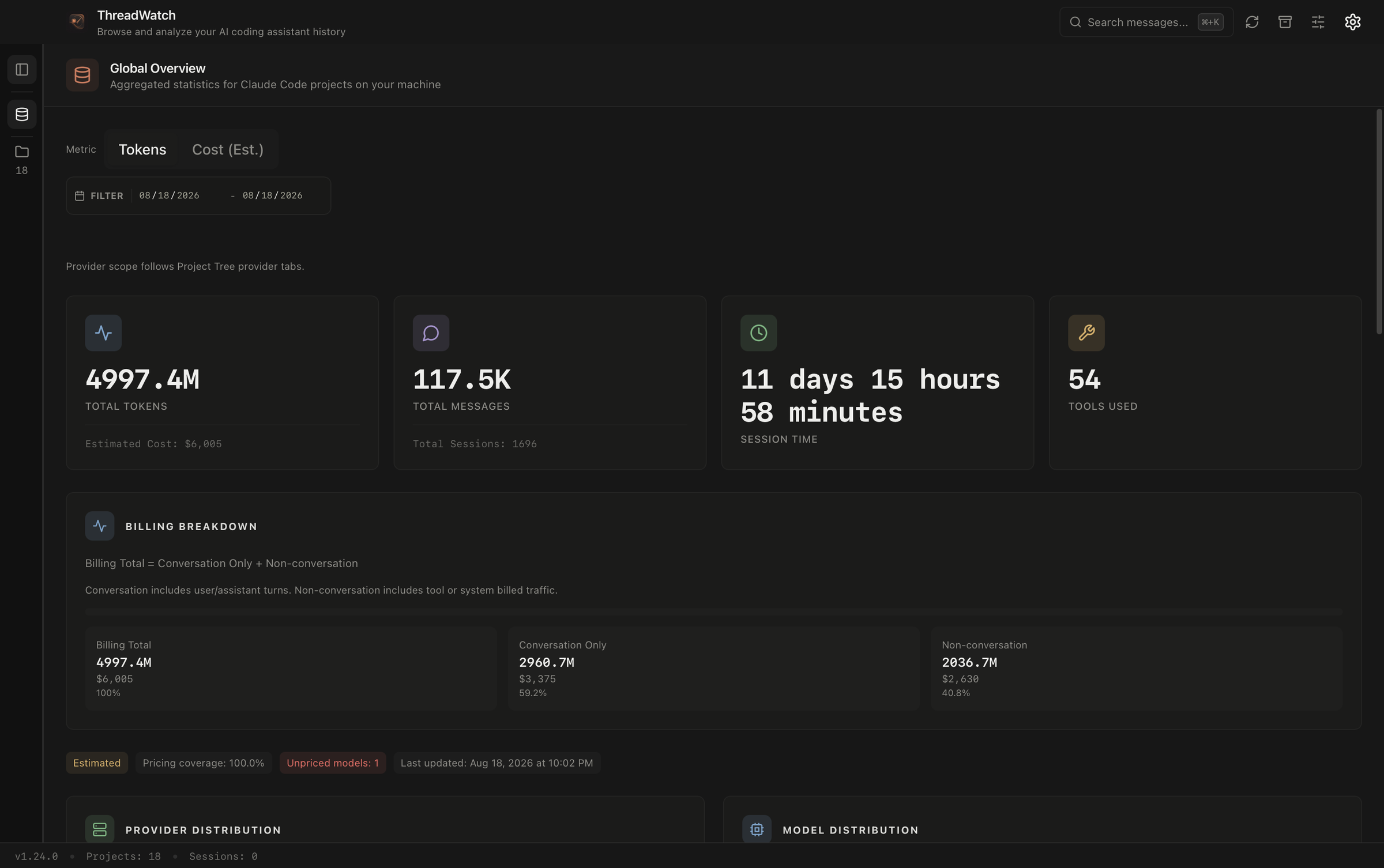Click 'Total Sessions: 1696' text
This screenshot has width=1384, height=868.
(475, 444)
